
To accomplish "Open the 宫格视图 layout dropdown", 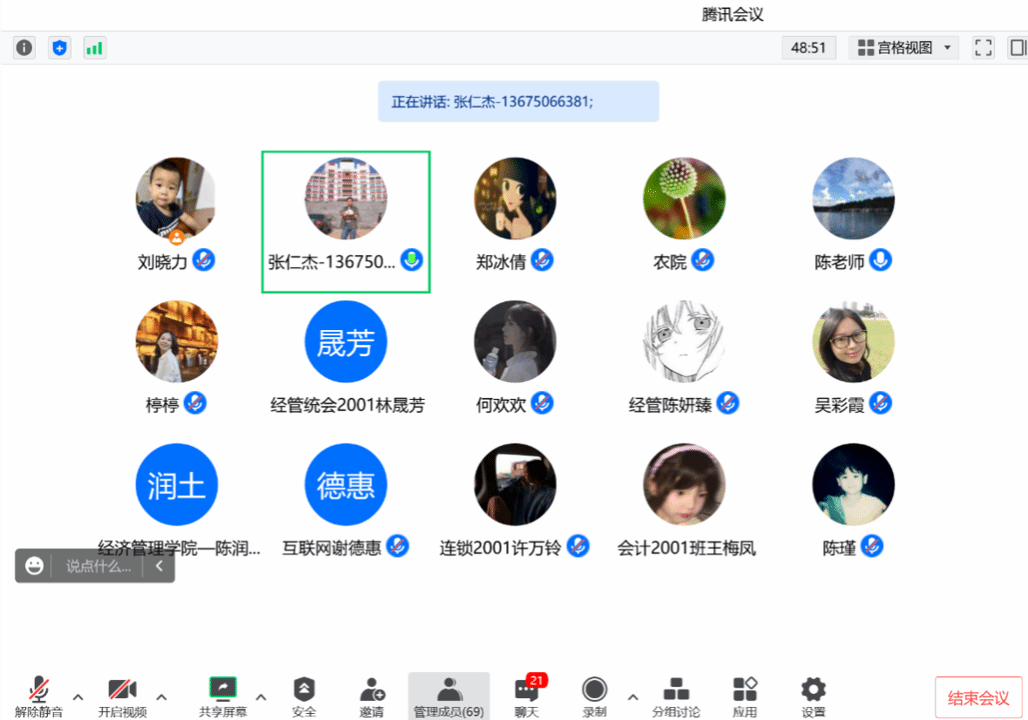I will pyautogui.click(x=904, y=48).
